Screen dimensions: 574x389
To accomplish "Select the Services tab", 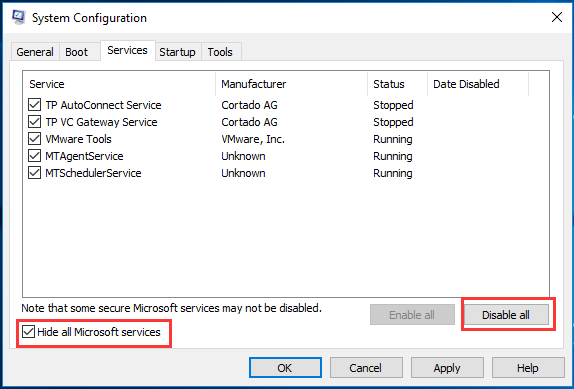I will pos(127,50).
